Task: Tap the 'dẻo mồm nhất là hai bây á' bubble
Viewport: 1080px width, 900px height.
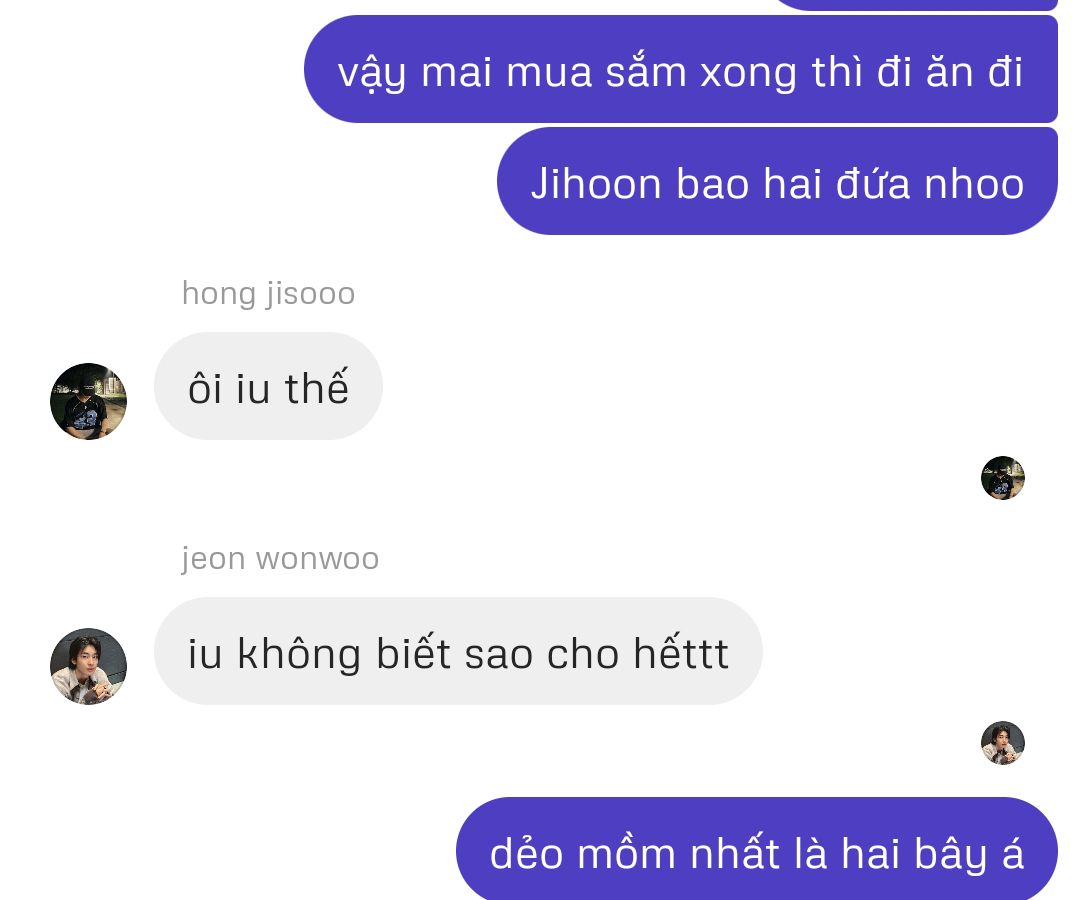Action: (x=756, y=850)
